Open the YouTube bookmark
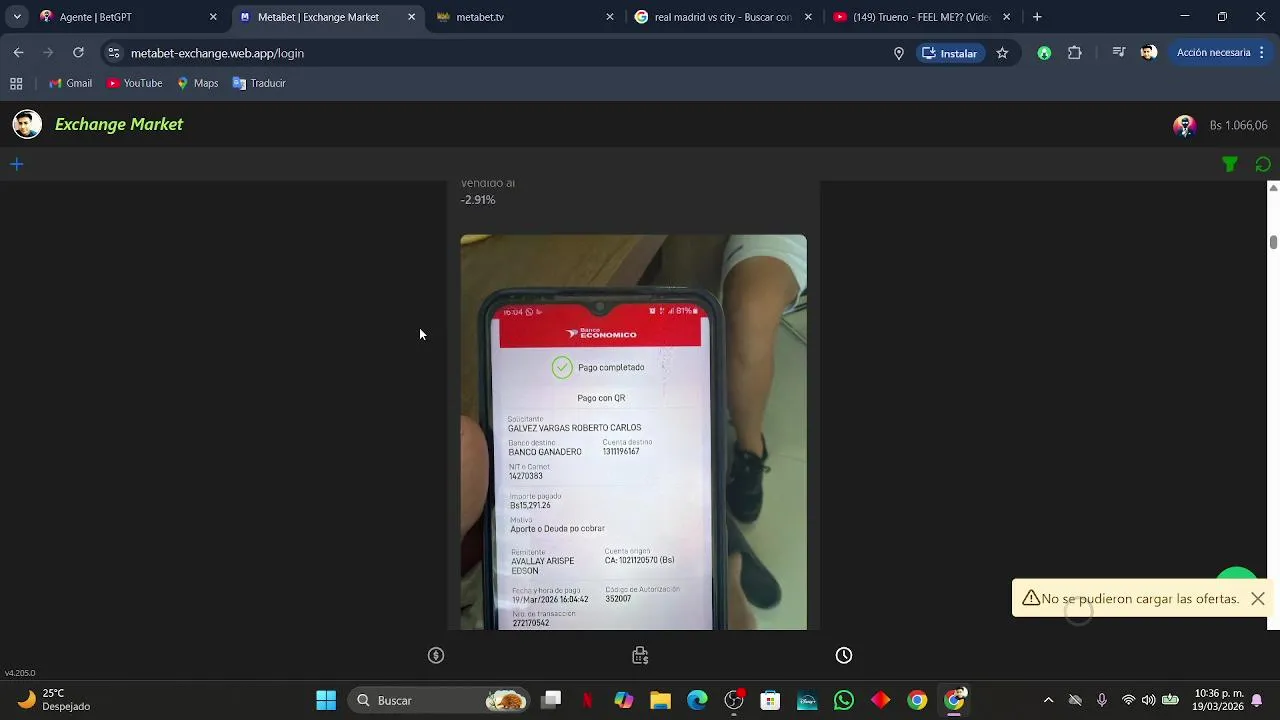This screenshot has width=1280, height=720. click(x=134, y=84)
